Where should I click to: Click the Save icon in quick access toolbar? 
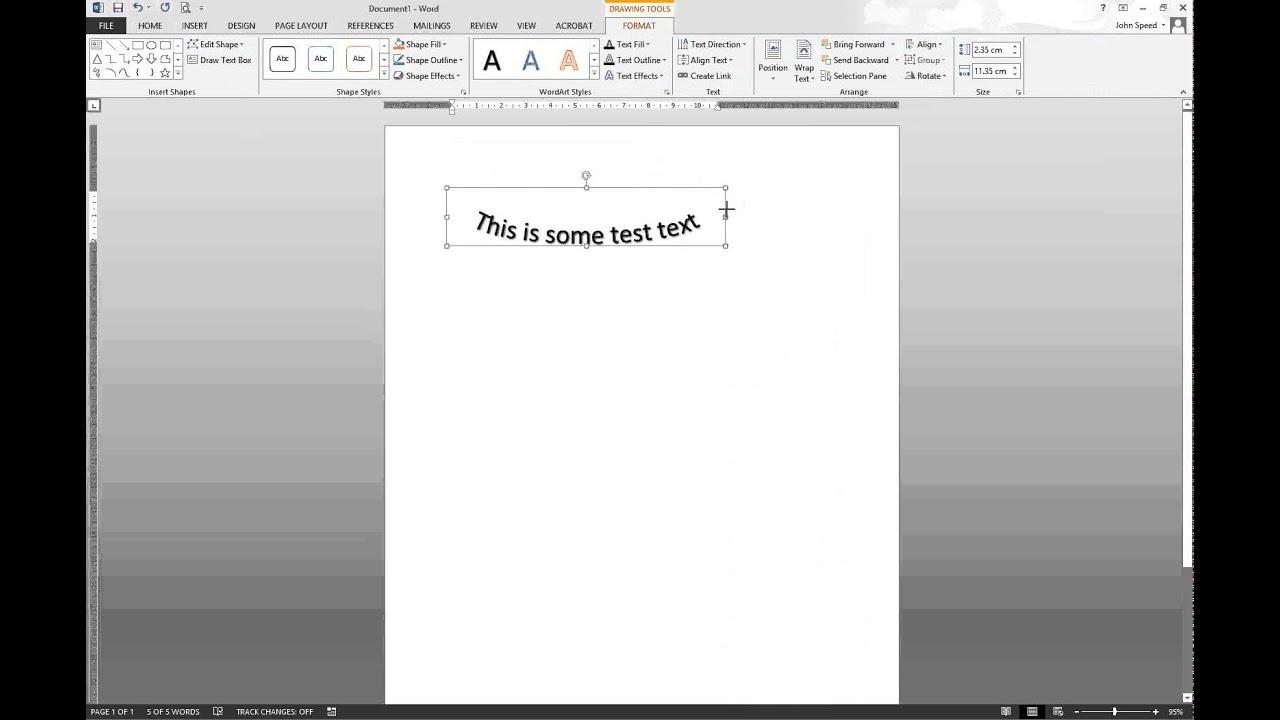coord(117,8)
